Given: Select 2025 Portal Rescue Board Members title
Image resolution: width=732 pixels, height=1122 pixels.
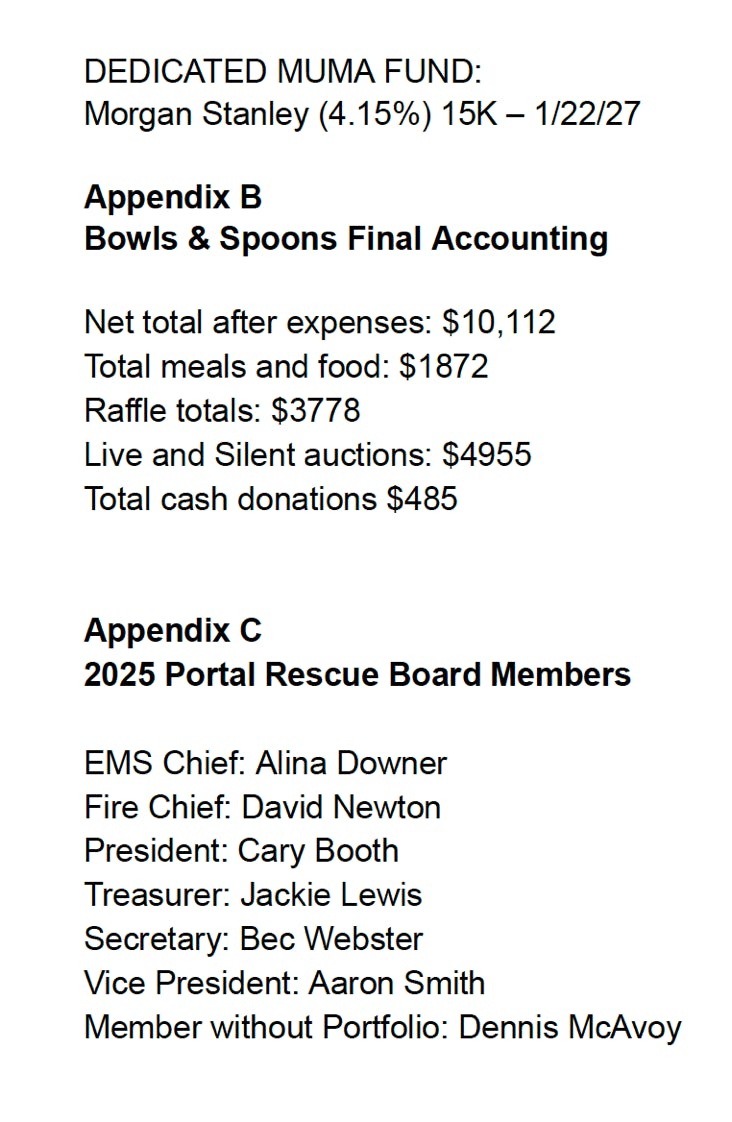Looking at the screenshot, I should pos(358,675).
